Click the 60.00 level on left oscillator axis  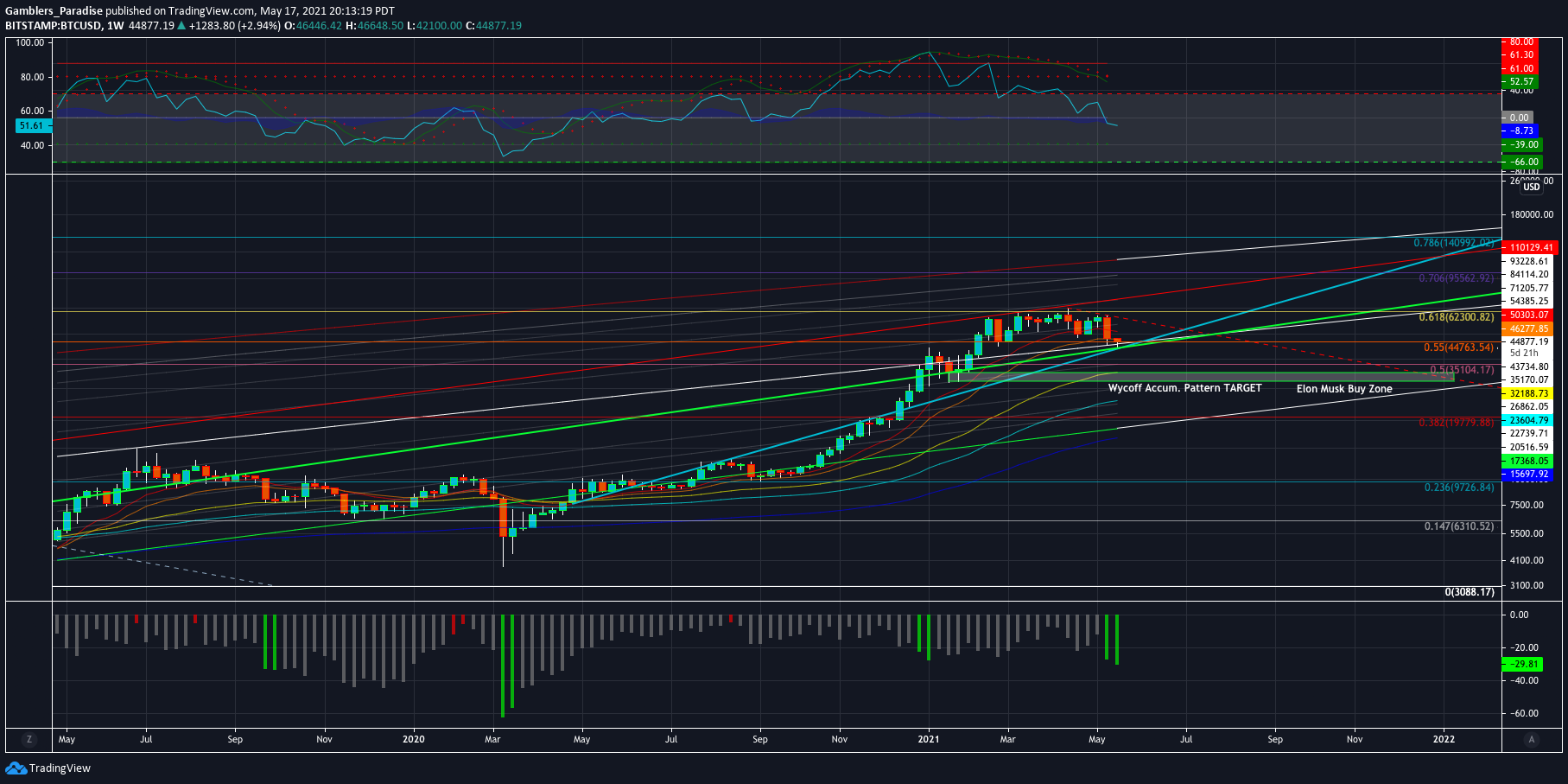(x=32, y=111)
